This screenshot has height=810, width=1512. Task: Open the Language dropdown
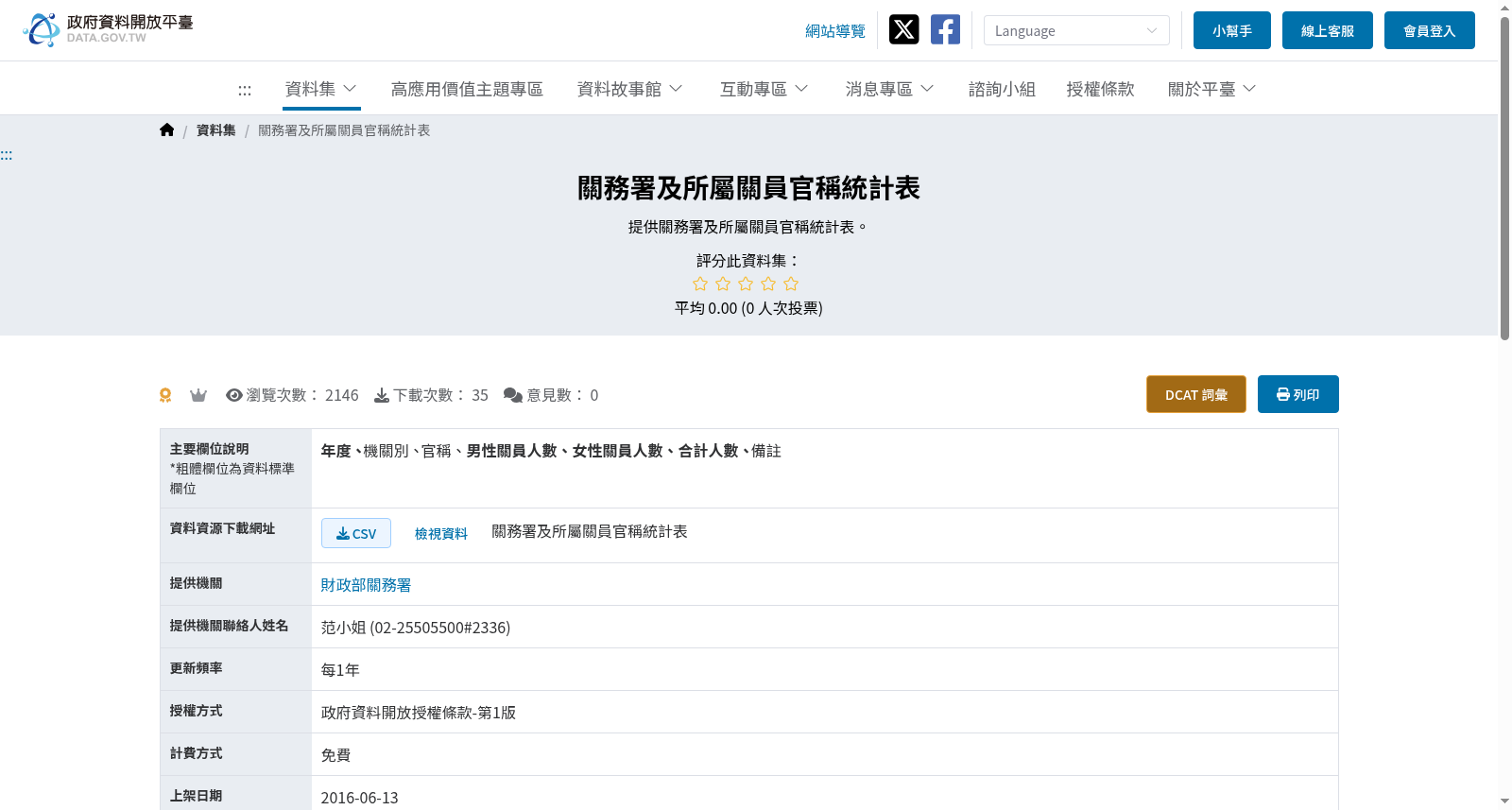[x=1076, y=30]
